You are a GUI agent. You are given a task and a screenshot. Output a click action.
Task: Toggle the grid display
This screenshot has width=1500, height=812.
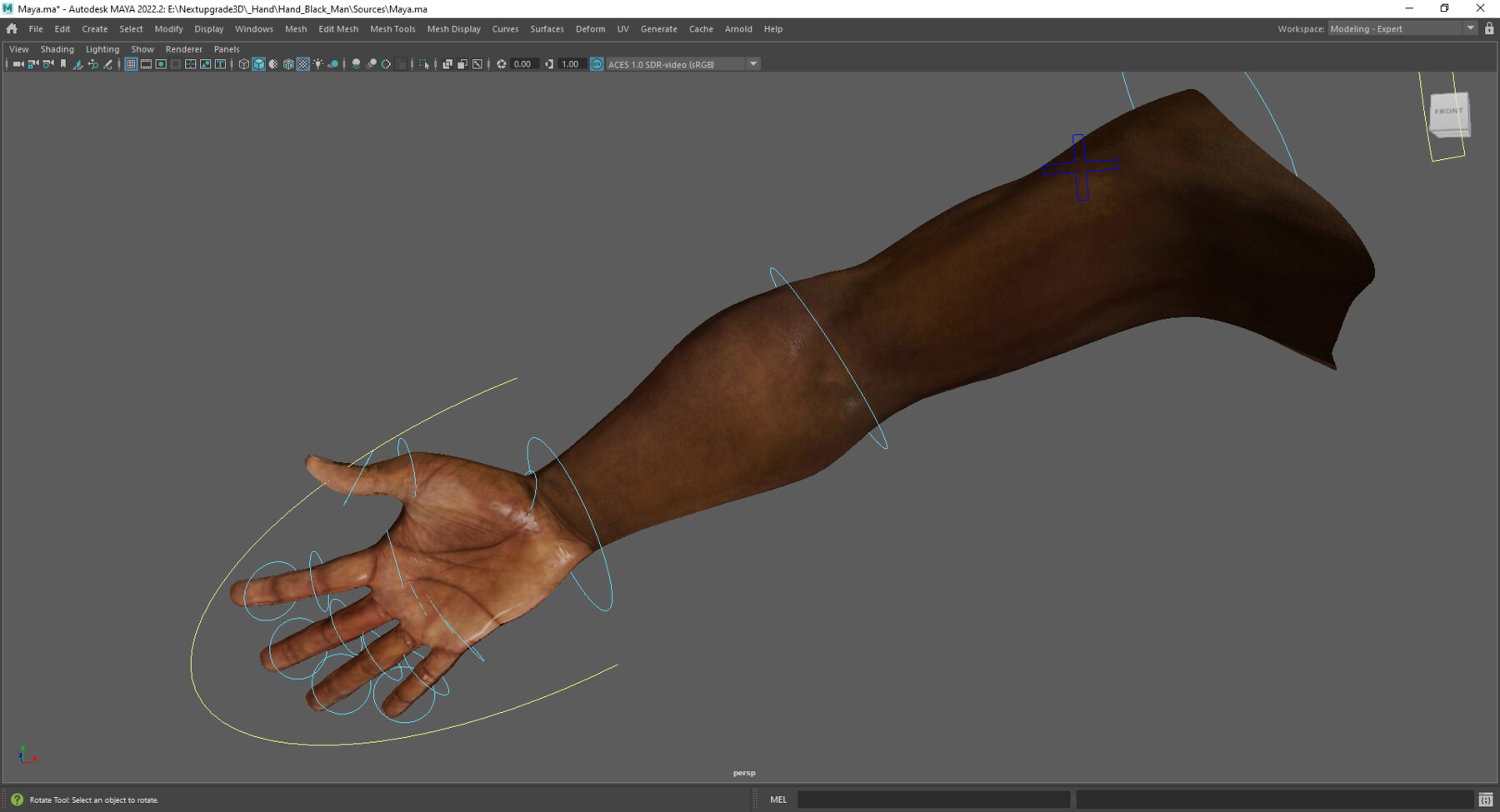click(131, 63)
